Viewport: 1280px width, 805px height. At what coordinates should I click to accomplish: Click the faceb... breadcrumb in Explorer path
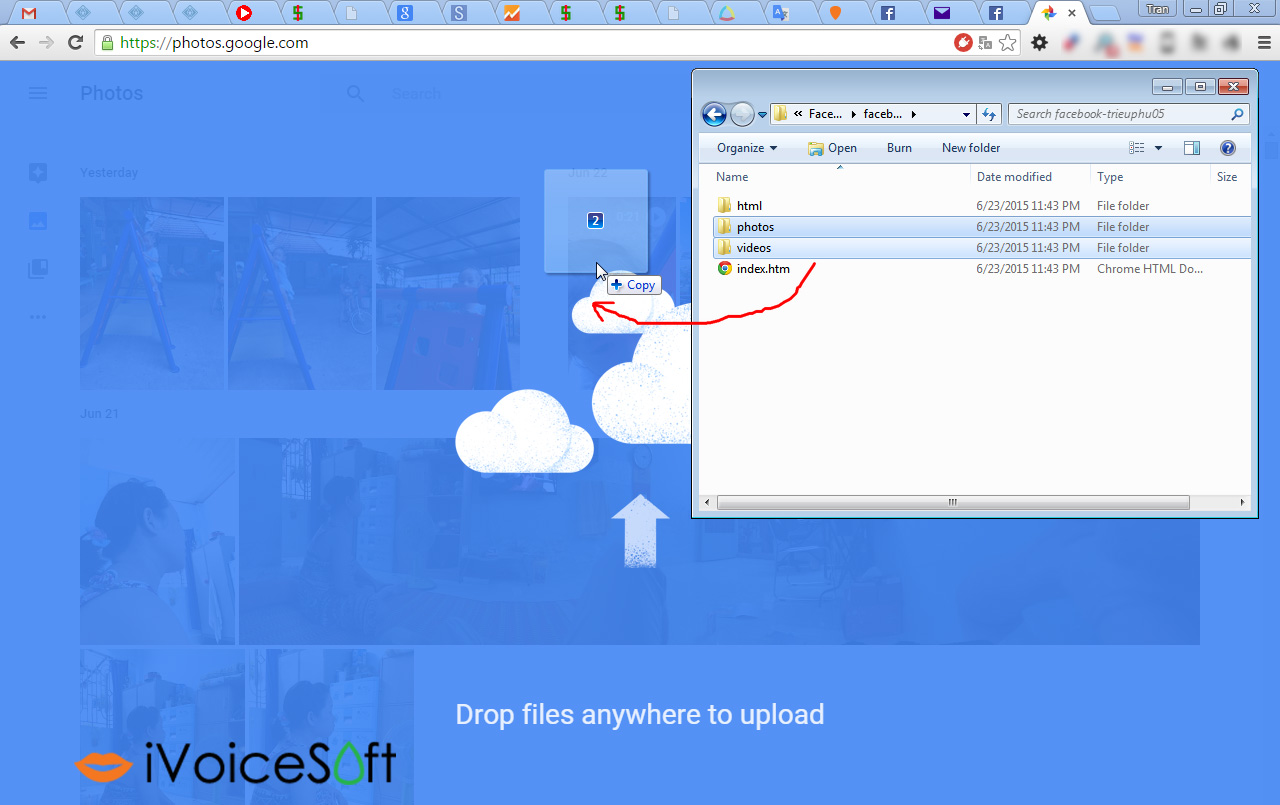[x=882, y=114]
